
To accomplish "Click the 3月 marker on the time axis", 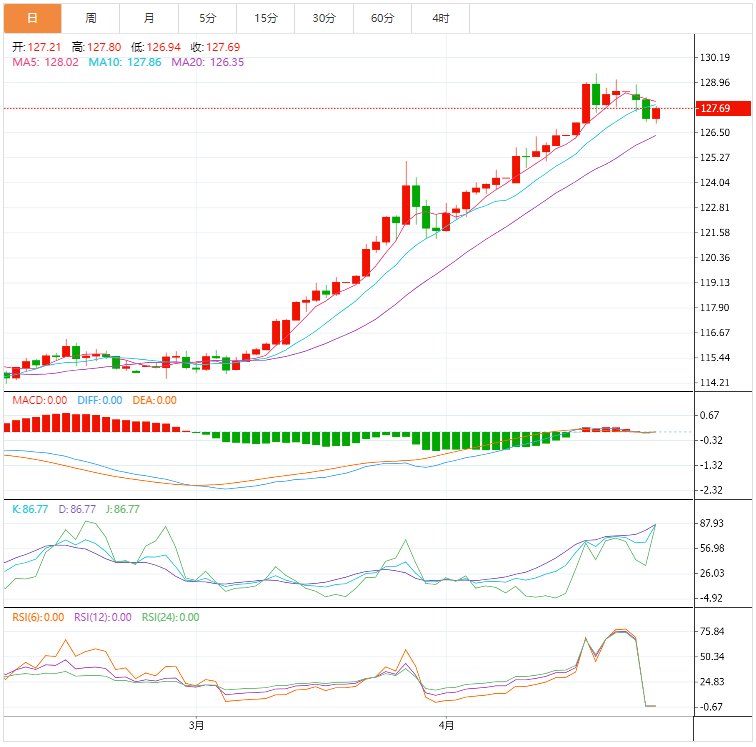I will (x=197, y=725).
